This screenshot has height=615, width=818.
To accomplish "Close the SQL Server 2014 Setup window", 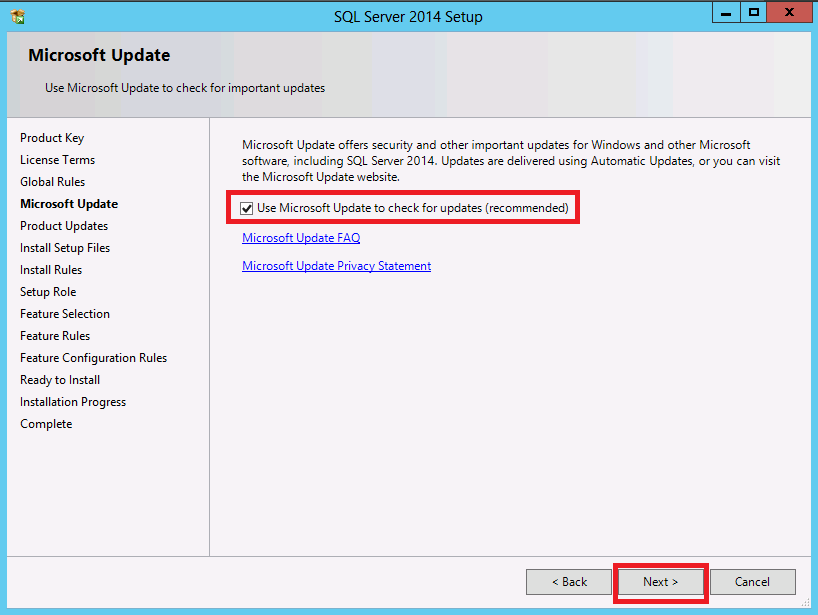I will point(789,13).
